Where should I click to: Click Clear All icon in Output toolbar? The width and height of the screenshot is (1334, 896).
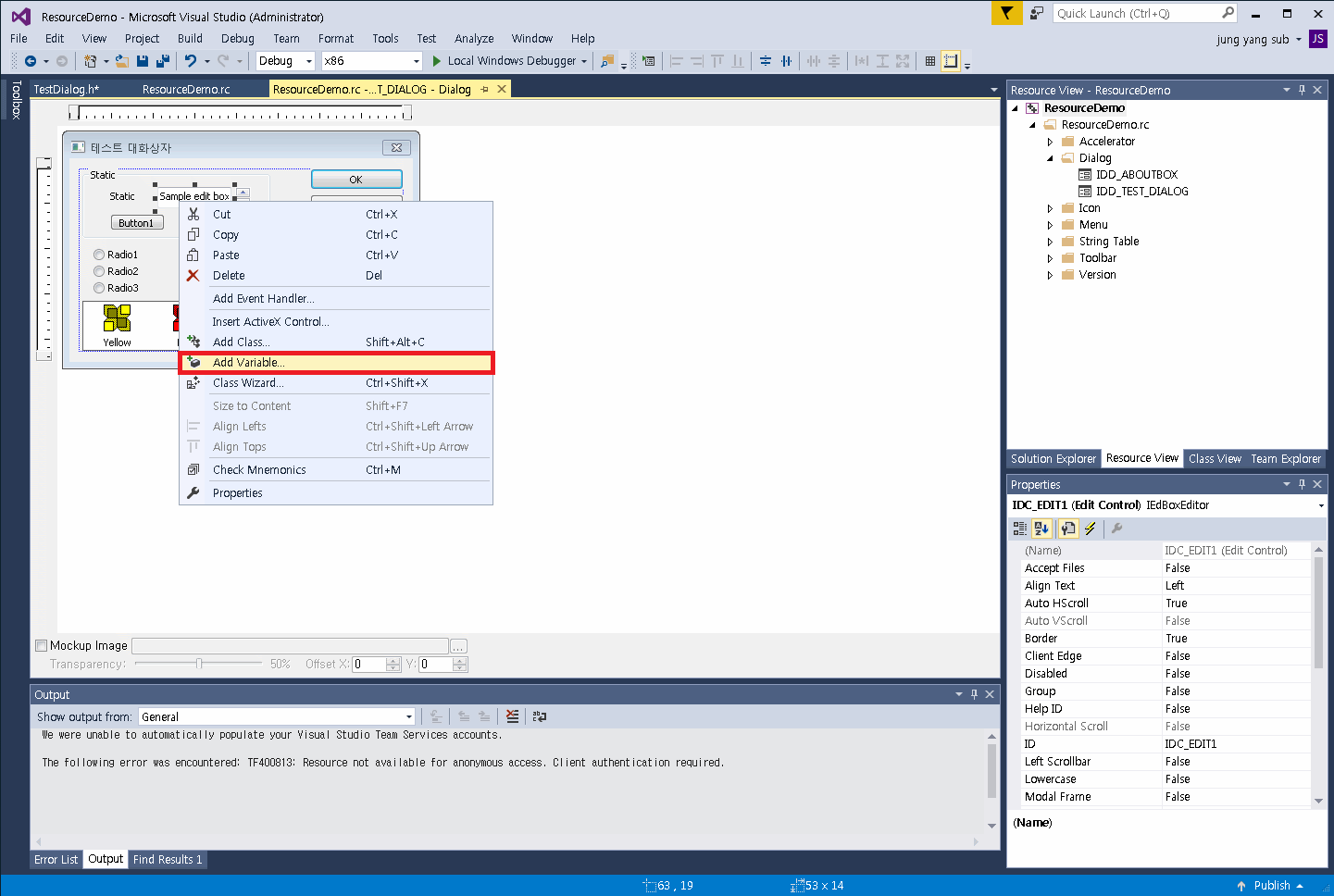click(x=513, y=716)
